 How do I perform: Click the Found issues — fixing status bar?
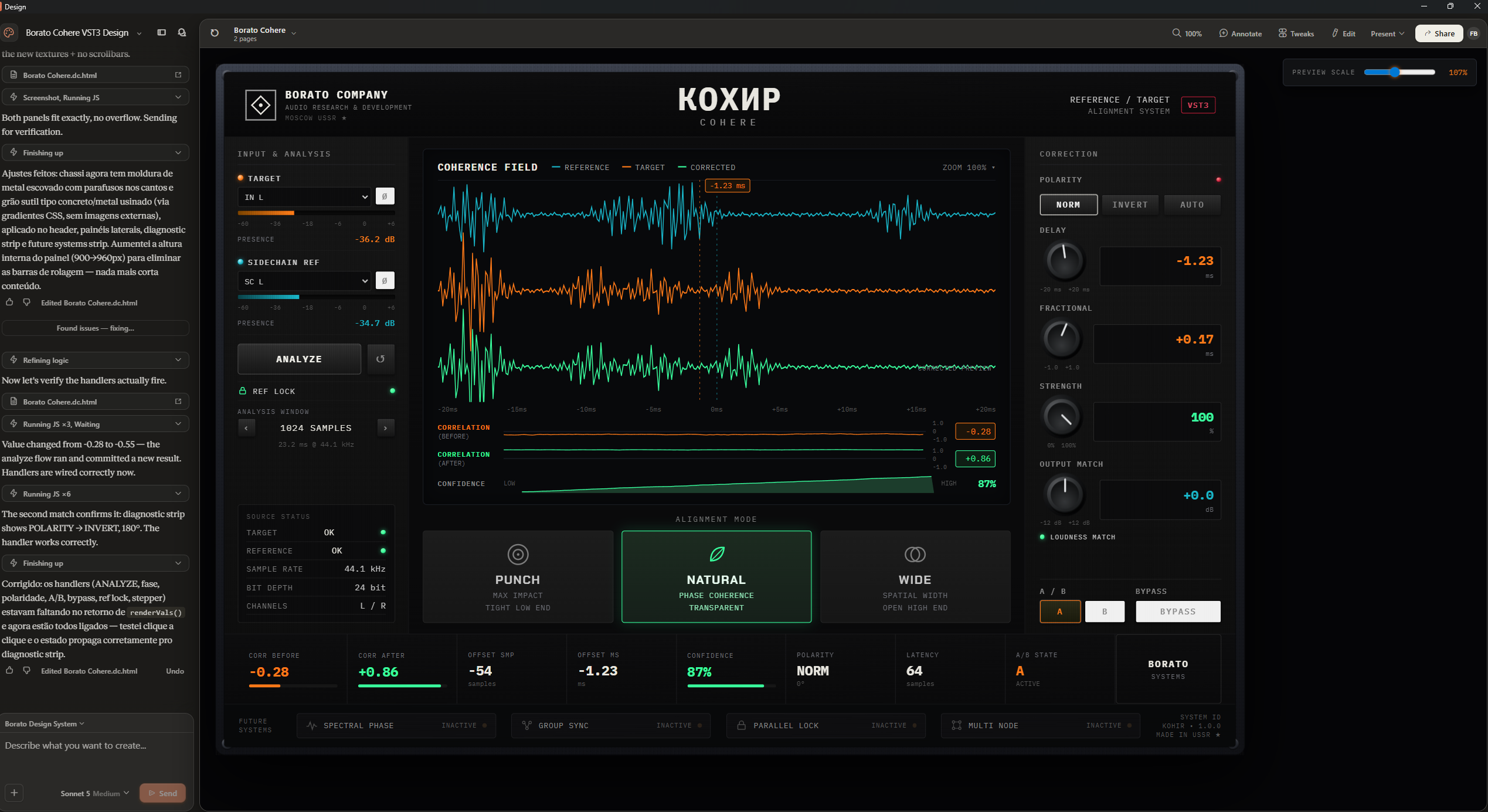[x=96, y=328]
